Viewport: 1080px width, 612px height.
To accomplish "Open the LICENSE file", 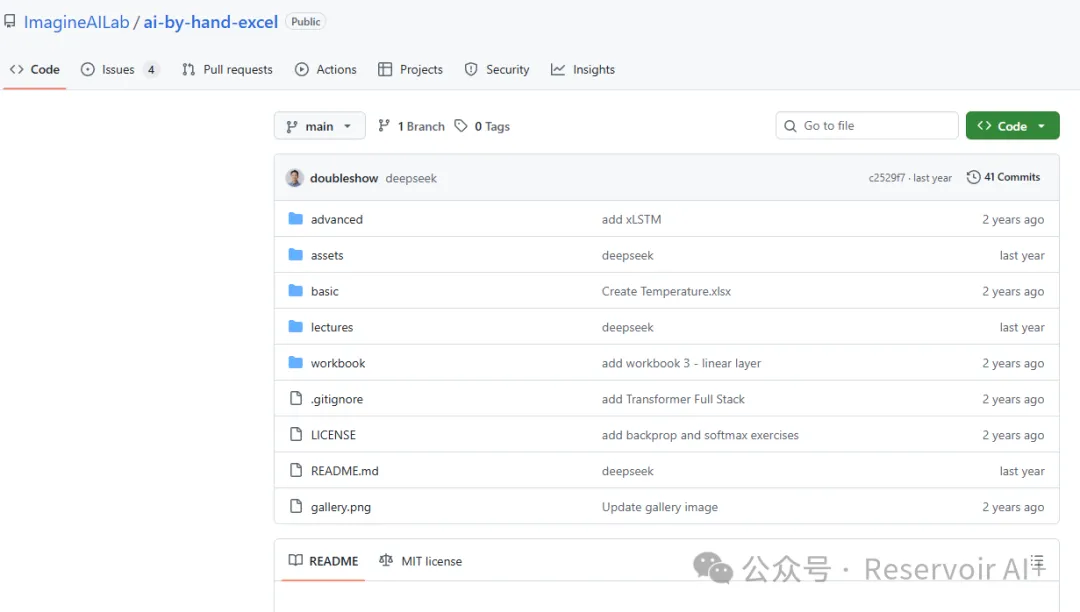I will click(333, 435).
